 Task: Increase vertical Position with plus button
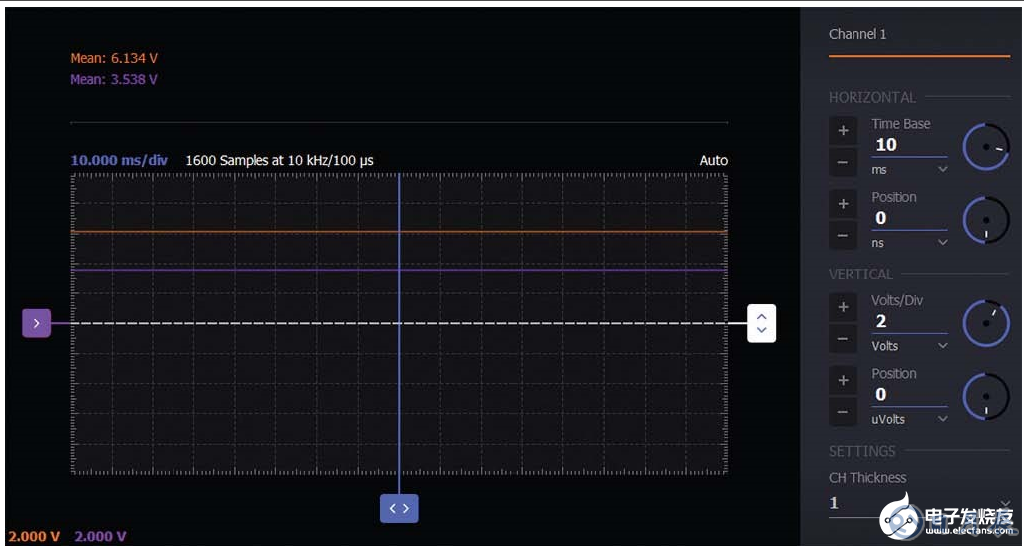point(843,380)
